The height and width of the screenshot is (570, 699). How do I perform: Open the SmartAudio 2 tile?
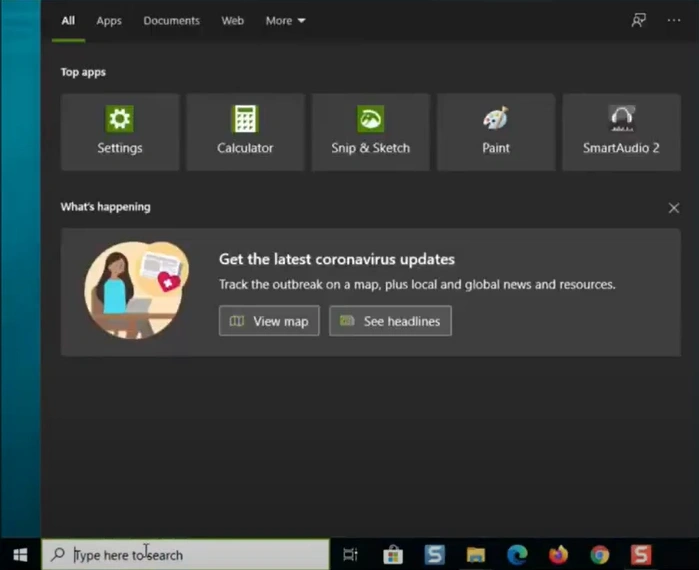621,132
